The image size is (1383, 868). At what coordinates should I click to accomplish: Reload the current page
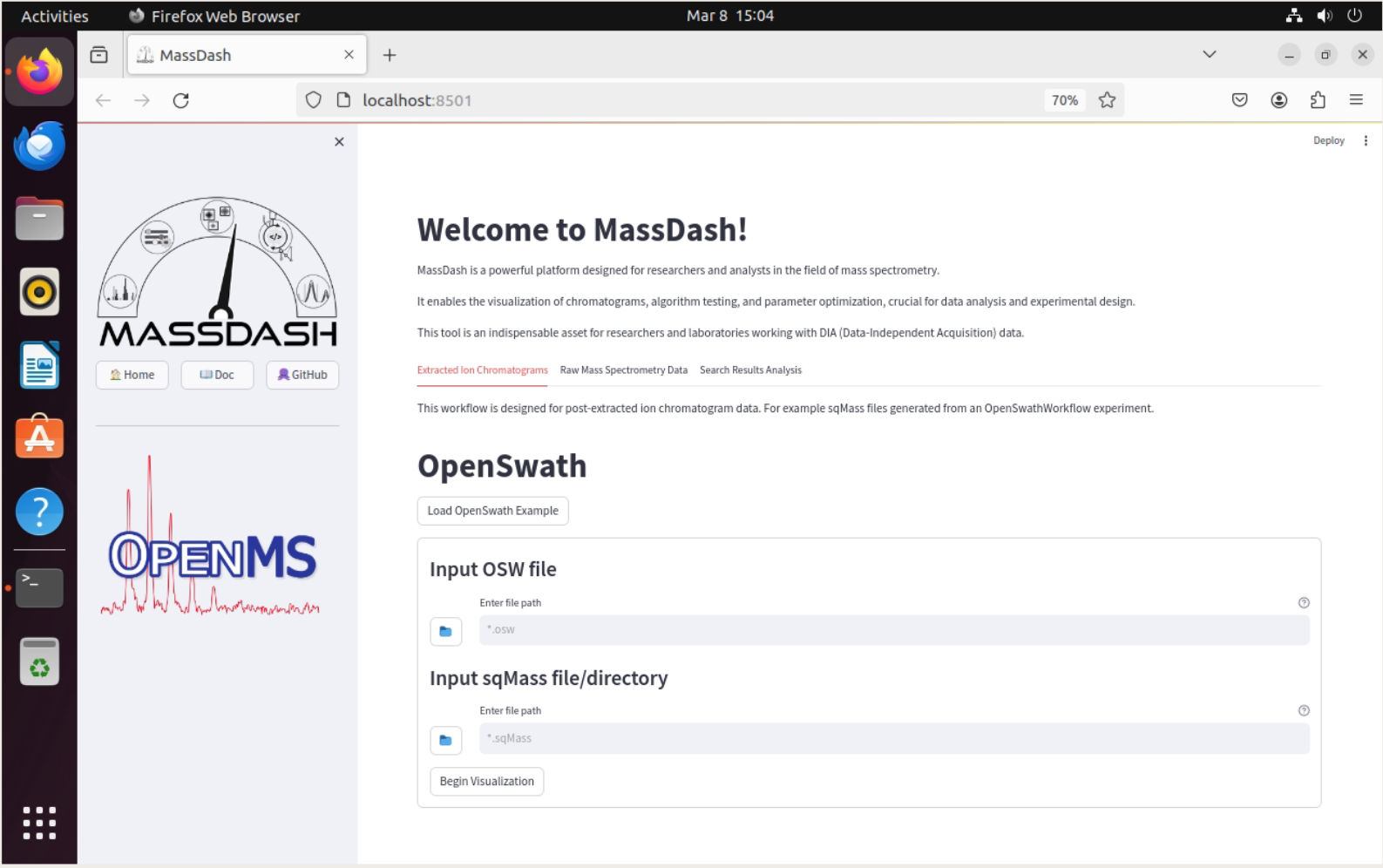[181, 100]
